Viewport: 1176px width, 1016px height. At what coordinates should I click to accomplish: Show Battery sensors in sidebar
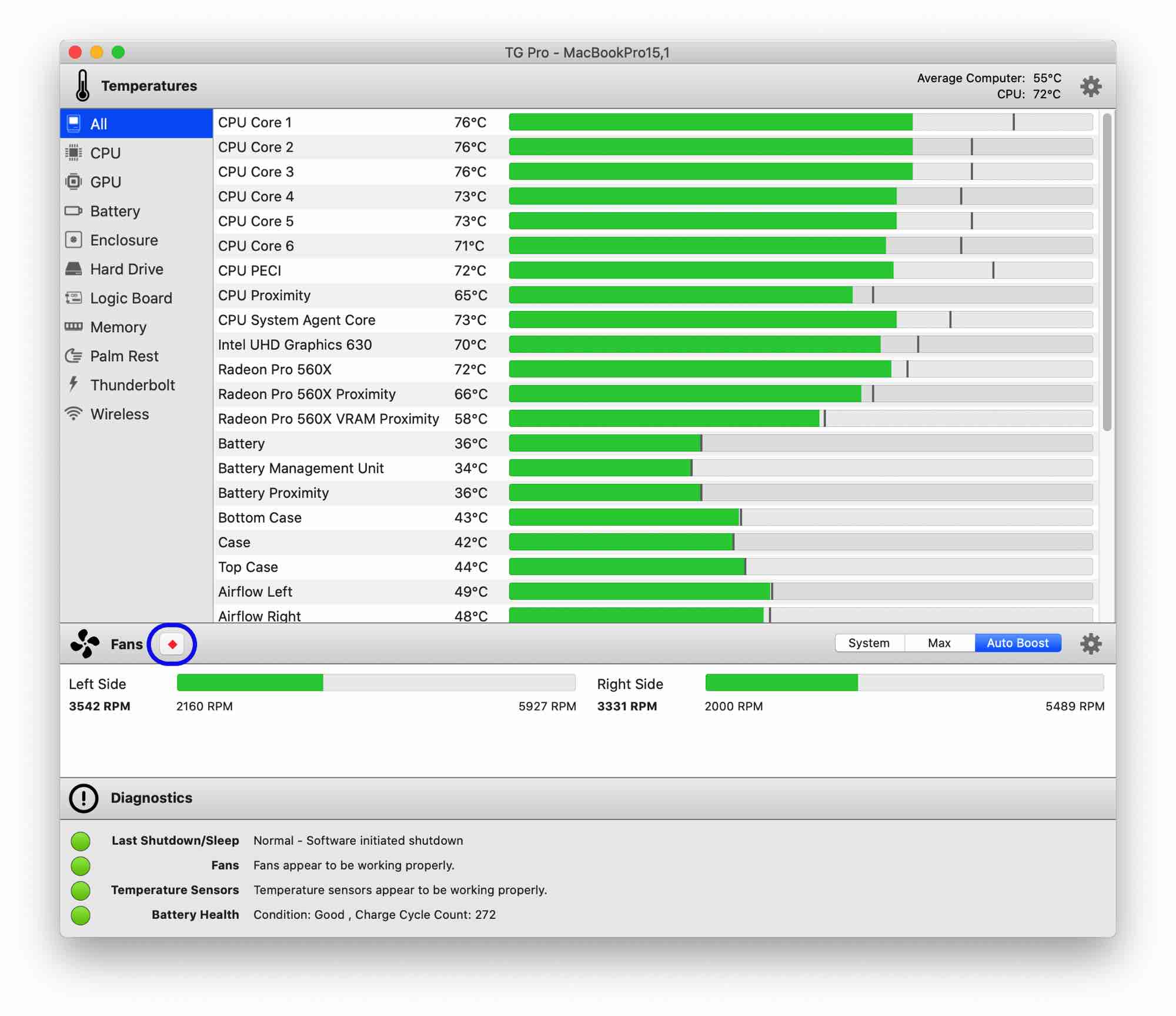point(115,211)
